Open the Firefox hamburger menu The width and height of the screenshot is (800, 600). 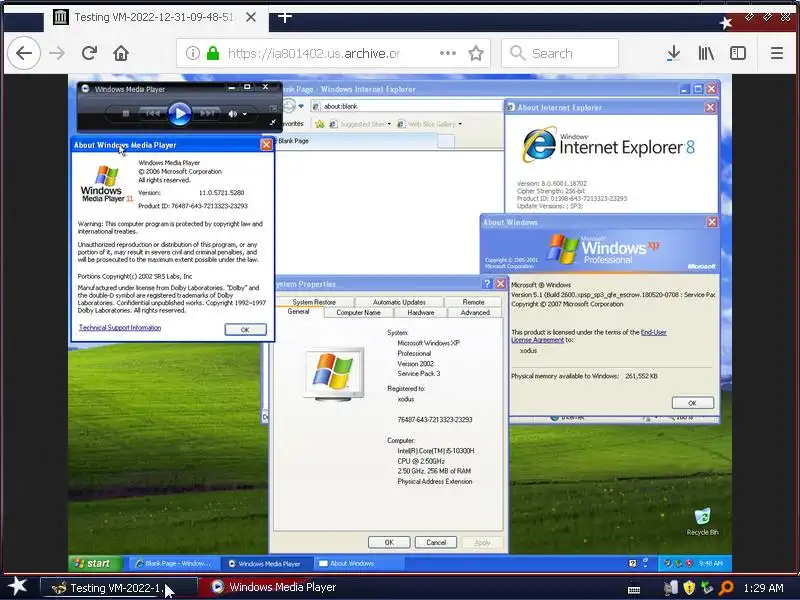tap(777, 53)
